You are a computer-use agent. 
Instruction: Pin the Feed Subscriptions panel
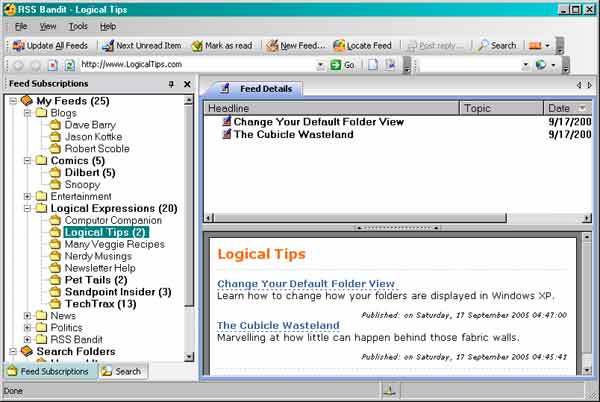171,84
